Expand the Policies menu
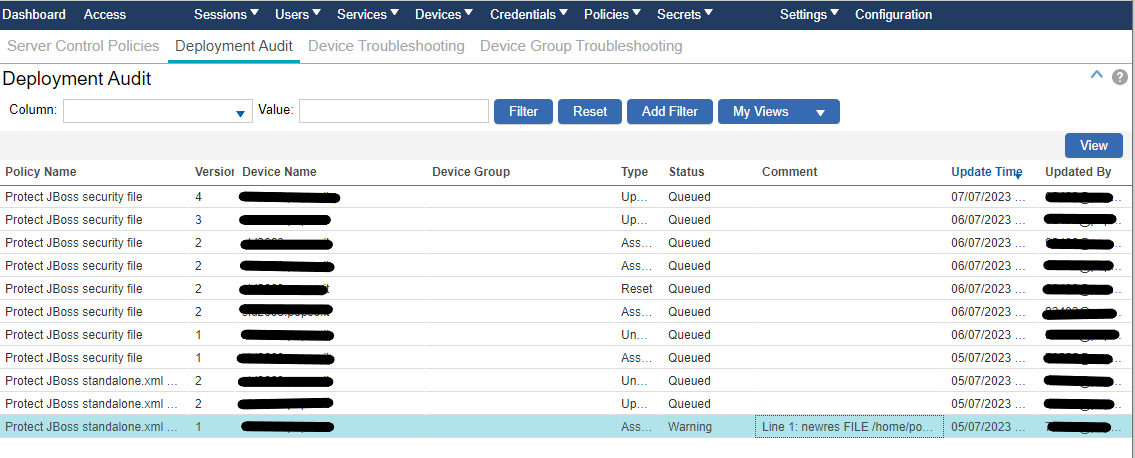 [x=612, y=14]
